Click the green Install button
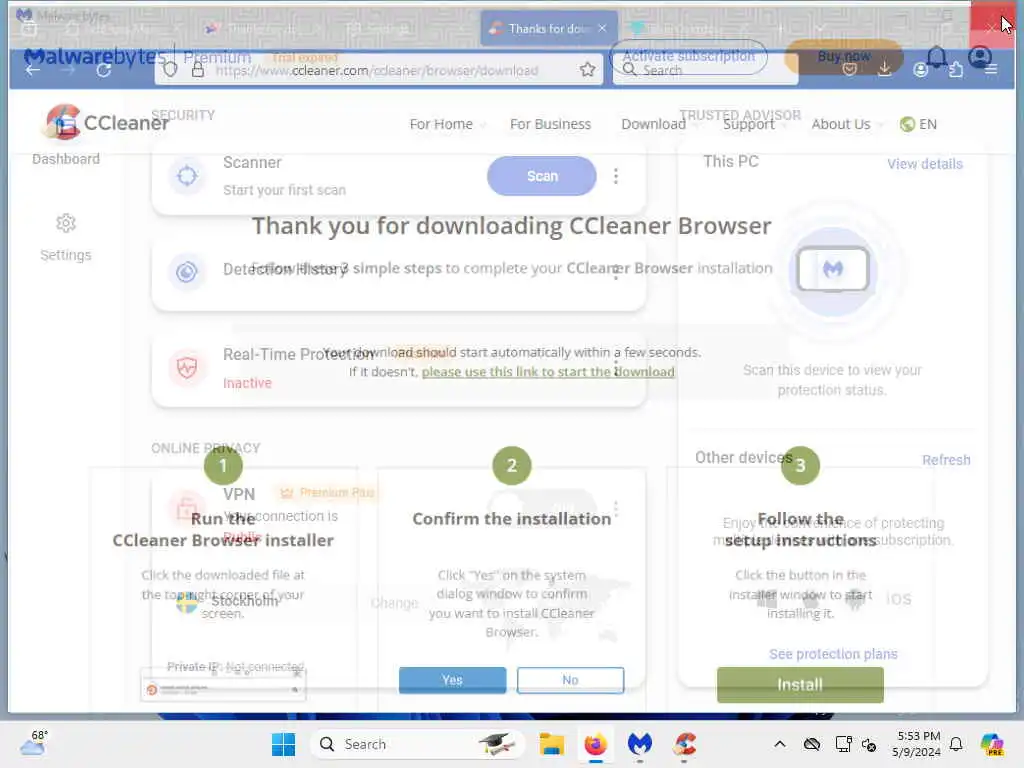The image size is (1024, 768). point(800,684)
